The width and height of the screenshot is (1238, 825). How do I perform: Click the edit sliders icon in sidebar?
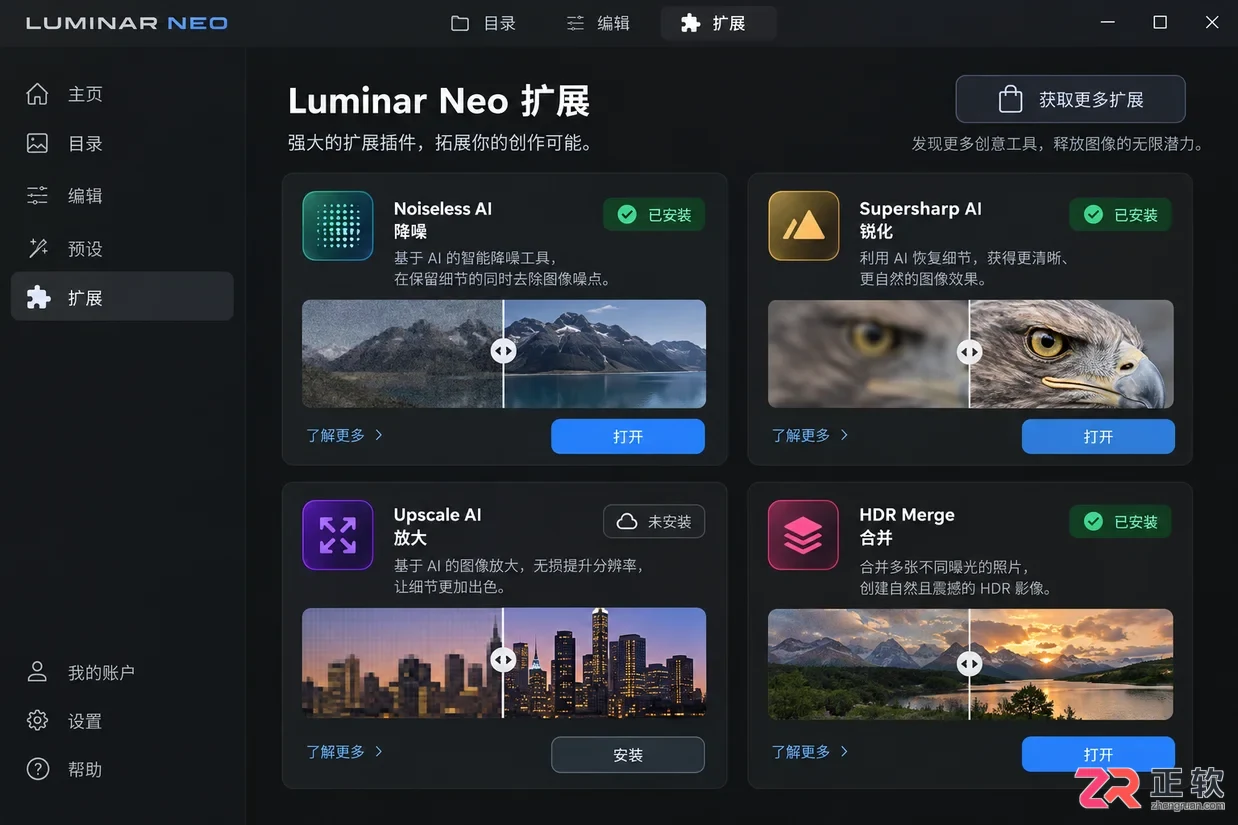(37, 196)
